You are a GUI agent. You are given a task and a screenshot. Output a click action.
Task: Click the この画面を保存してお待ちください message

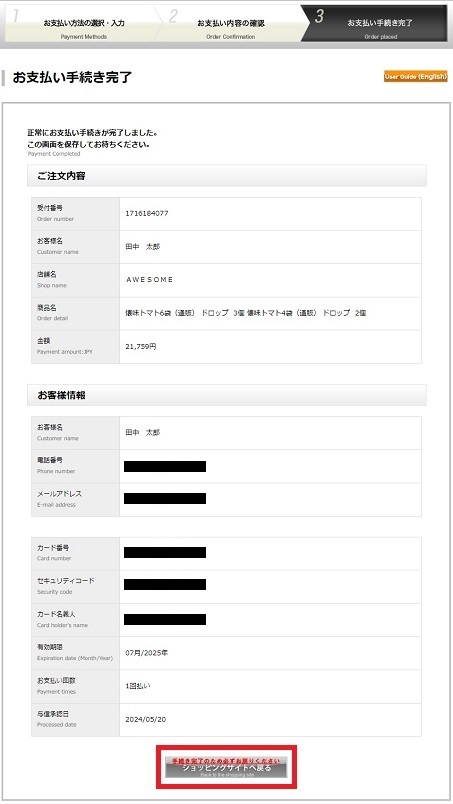(x=89, y=145)
